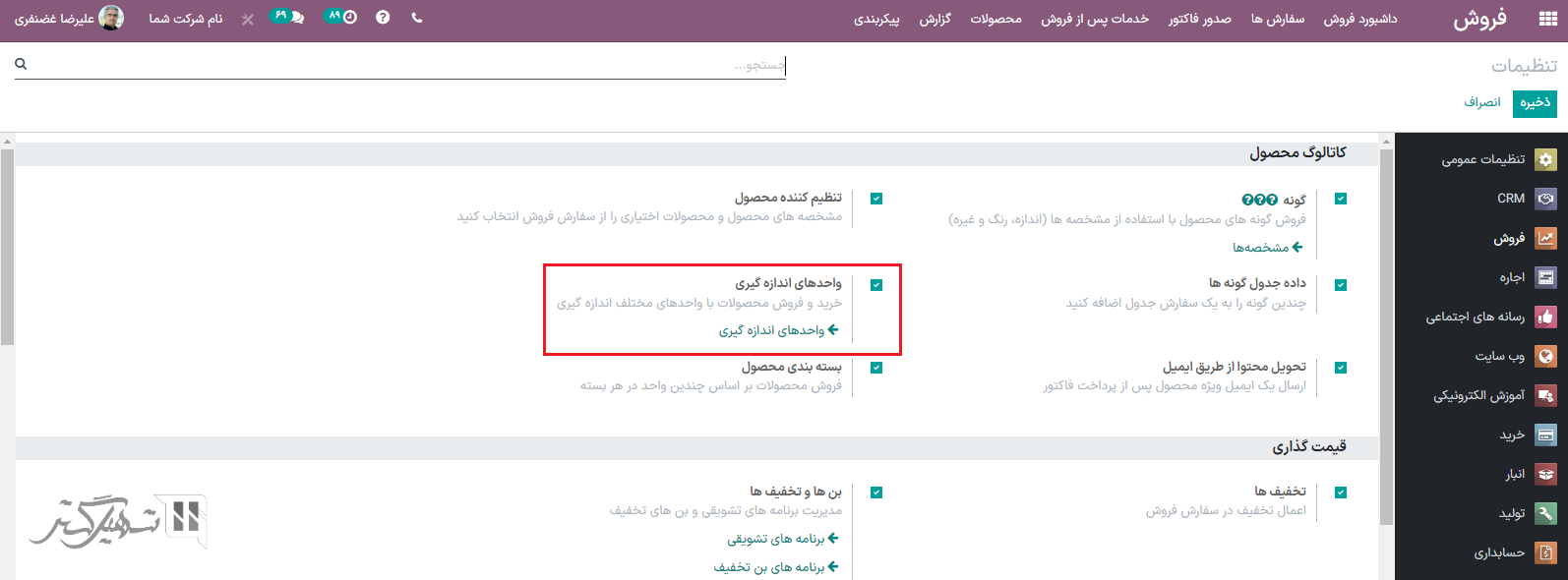This screenshot has height=580, width=1568.
Task: Click فروش app title in navbar
Action: click(1480, 19)
